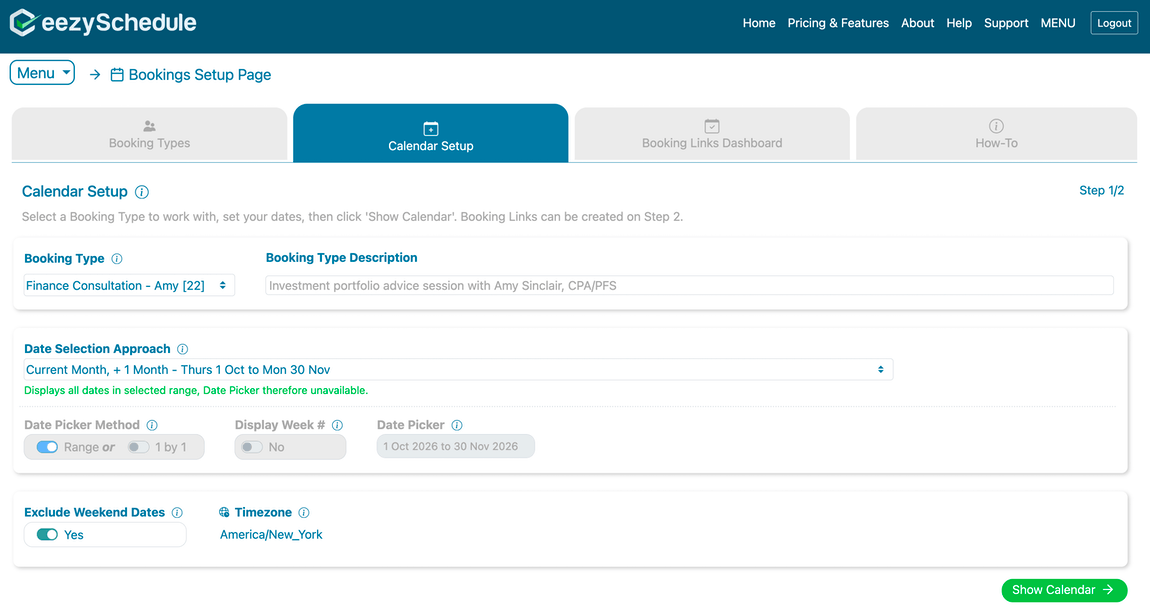This screenshot has width=1150, height=614.
Task: Click the 'Calendar Setup' section heading
Action: (75, 191)
